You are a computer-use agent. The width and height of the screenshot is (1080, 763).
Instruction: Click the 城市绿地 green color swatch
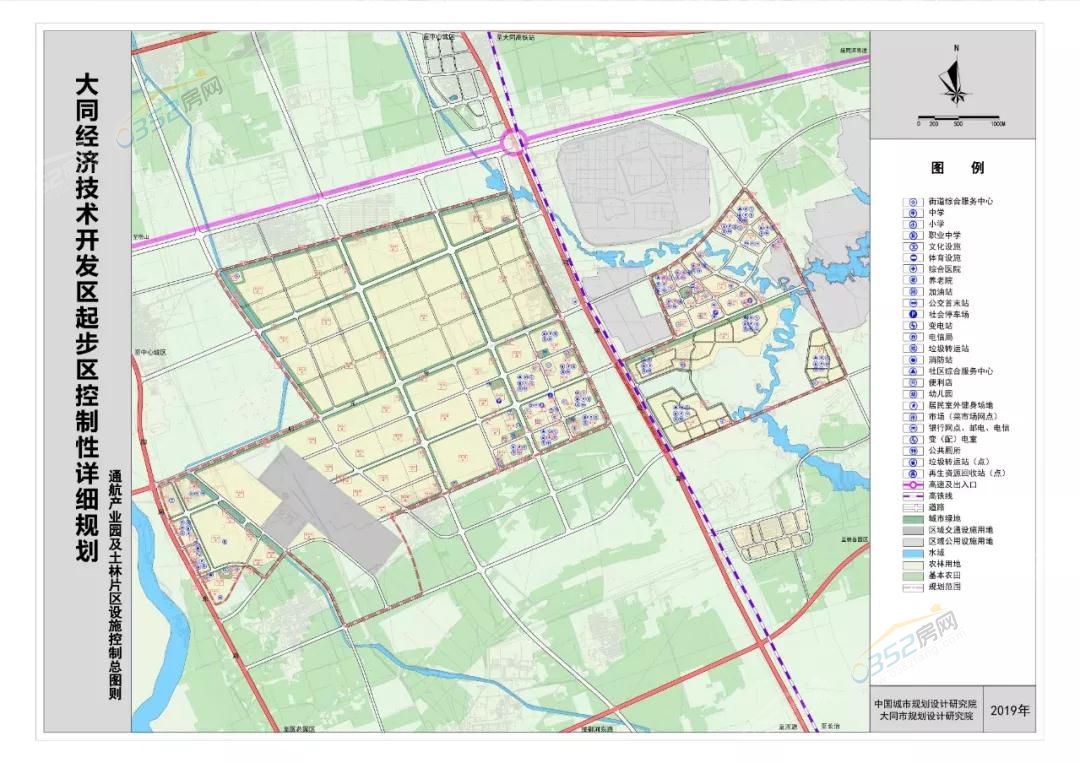pos(912,518)
